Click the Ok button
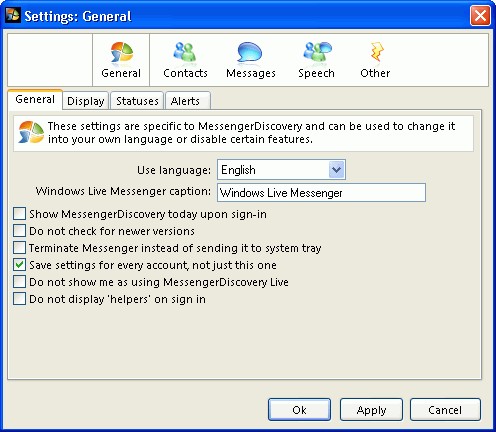This screenshot has width=496, height=432. [x=299, y=409]
